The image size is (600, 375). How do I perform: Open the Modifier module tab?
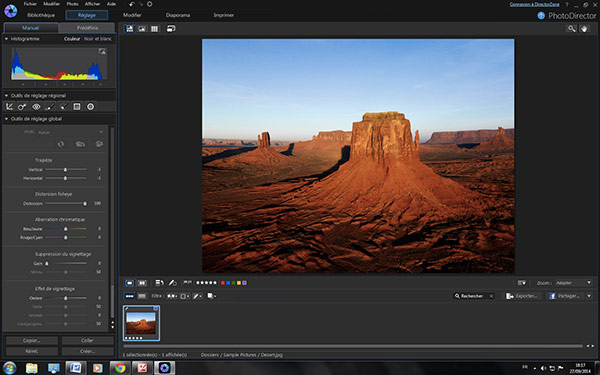[132, 15]
